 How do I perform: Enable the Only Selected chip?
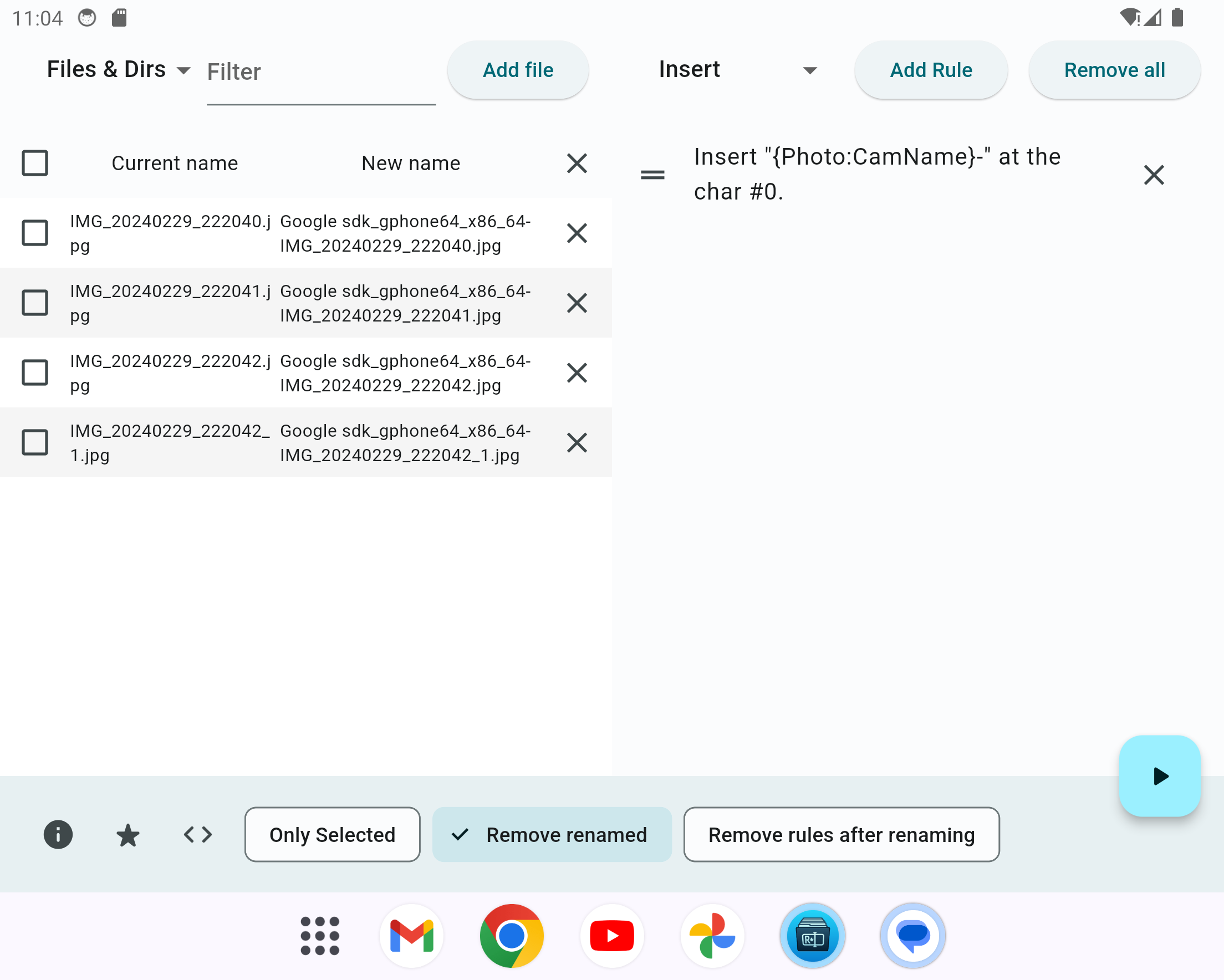pyautogui.click(x=332, y=834)
